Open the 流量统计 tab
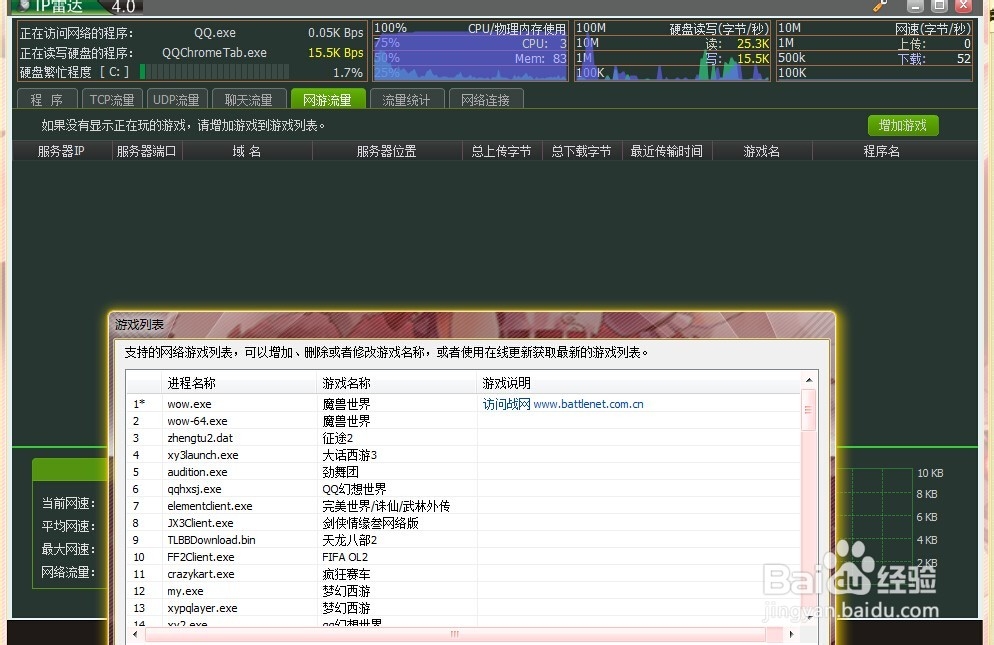 tap(406, 100)
